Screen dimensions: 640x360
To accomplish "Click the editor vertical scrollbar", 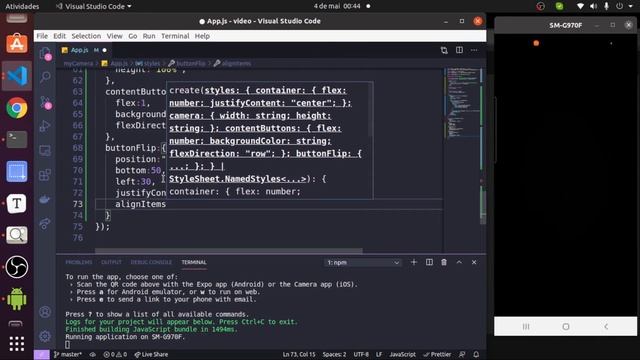I will click(x=483, y=205).
